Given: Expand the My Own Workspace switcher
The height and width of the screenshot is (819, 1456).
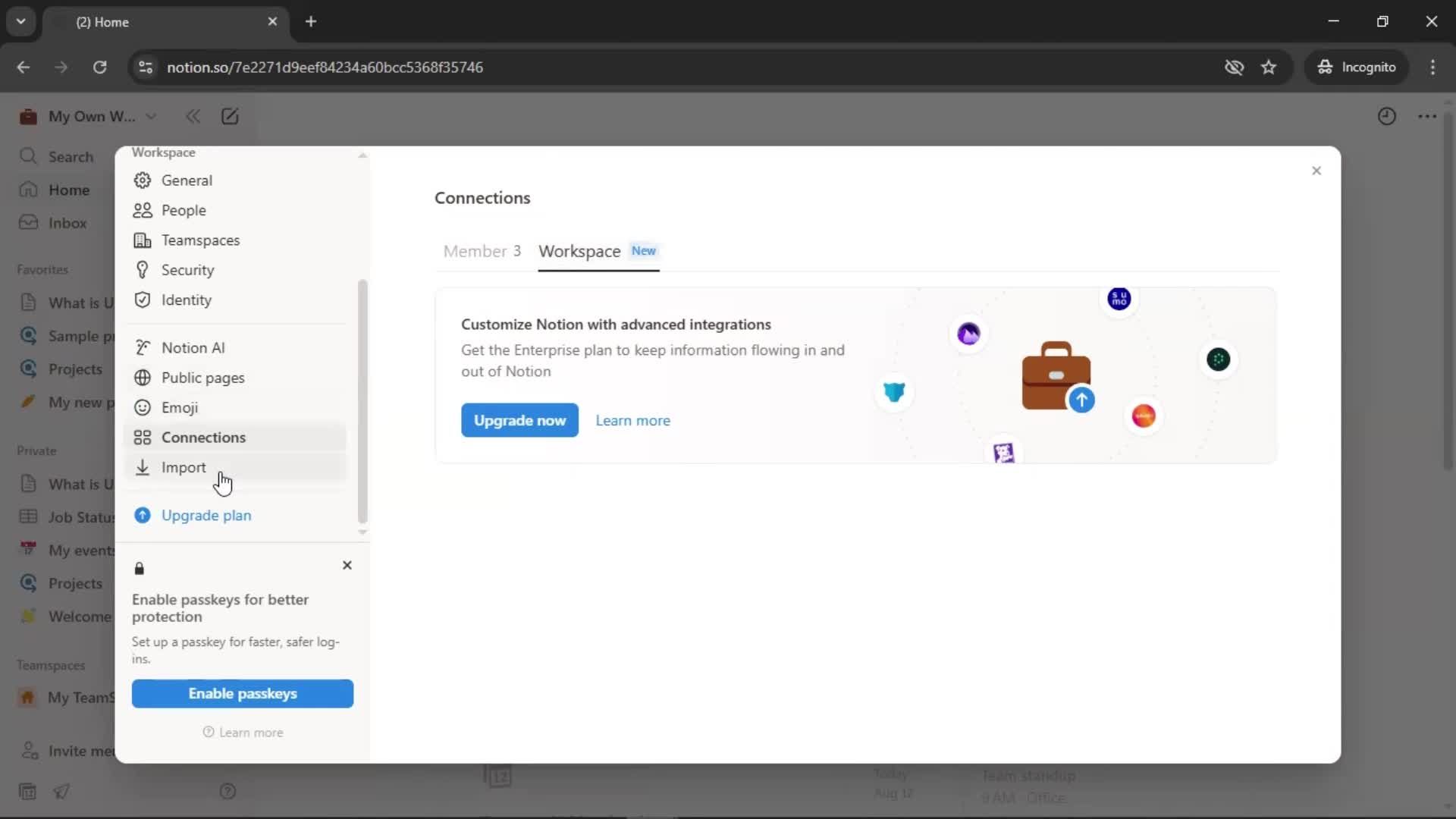Looking at the screenshot, I should (x=88, y=116).
